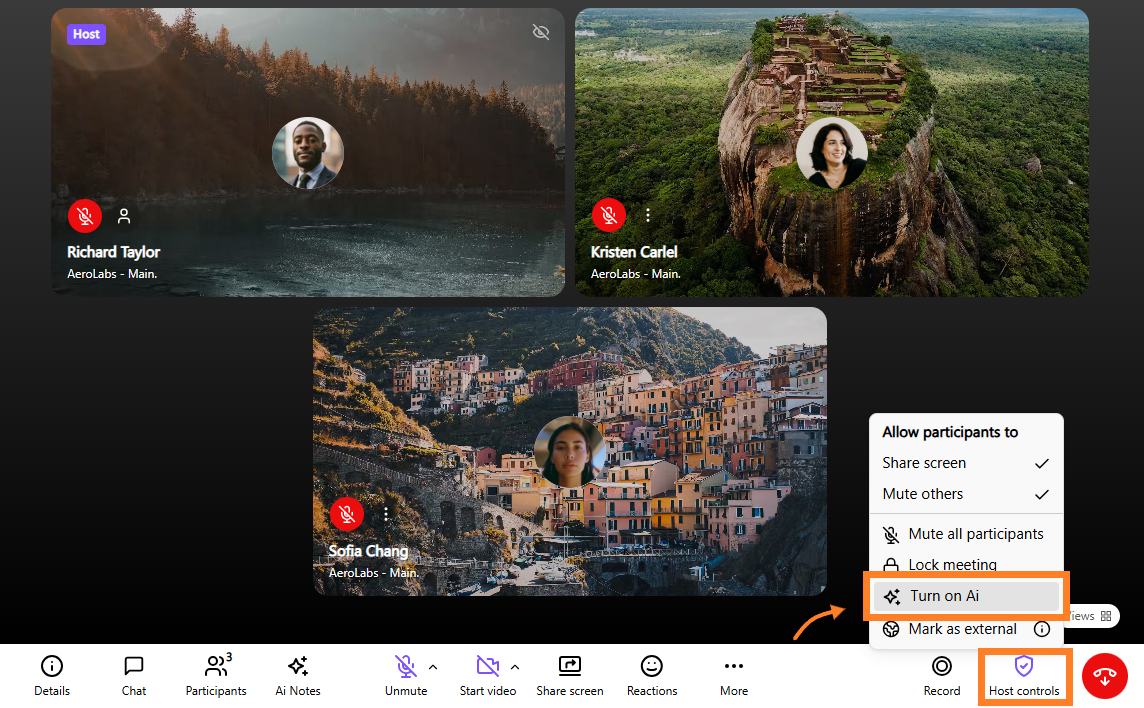1144x708 pixels.
Task: Click the Sofia Chang name label
Action: click(x=368, y=551)
